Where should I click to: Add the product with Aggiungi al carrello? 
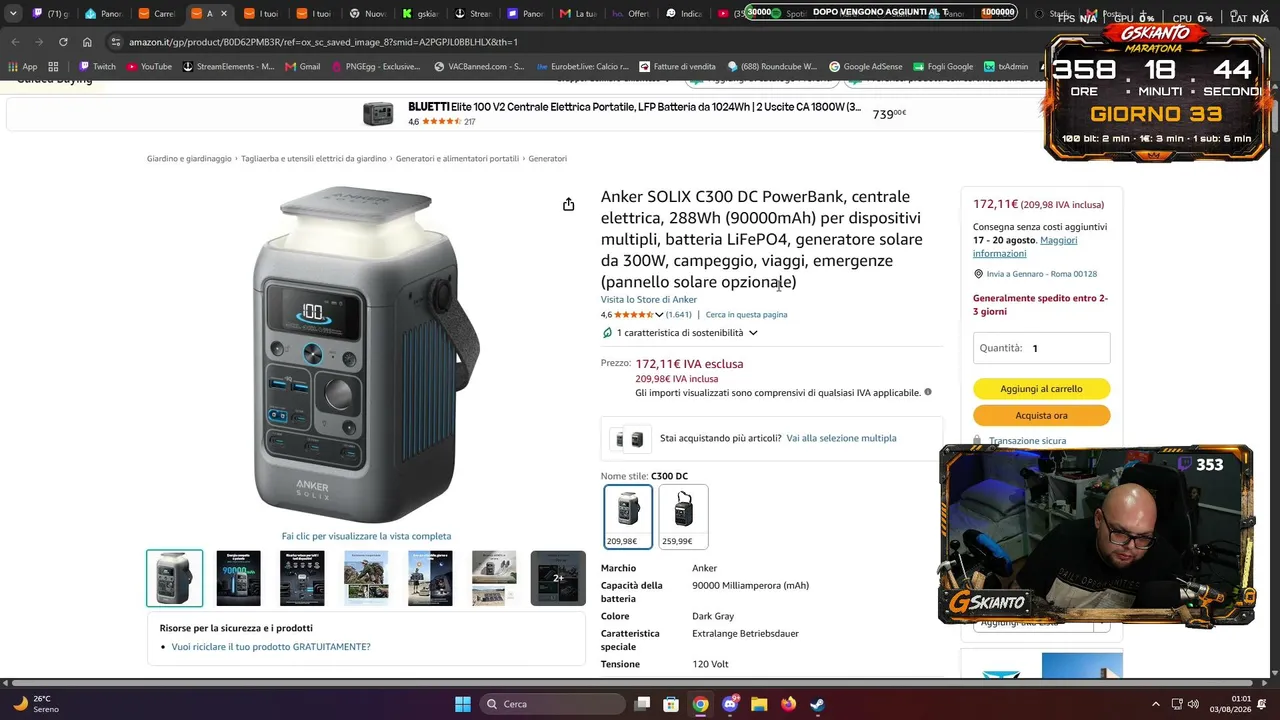(x=1041, y=389)
